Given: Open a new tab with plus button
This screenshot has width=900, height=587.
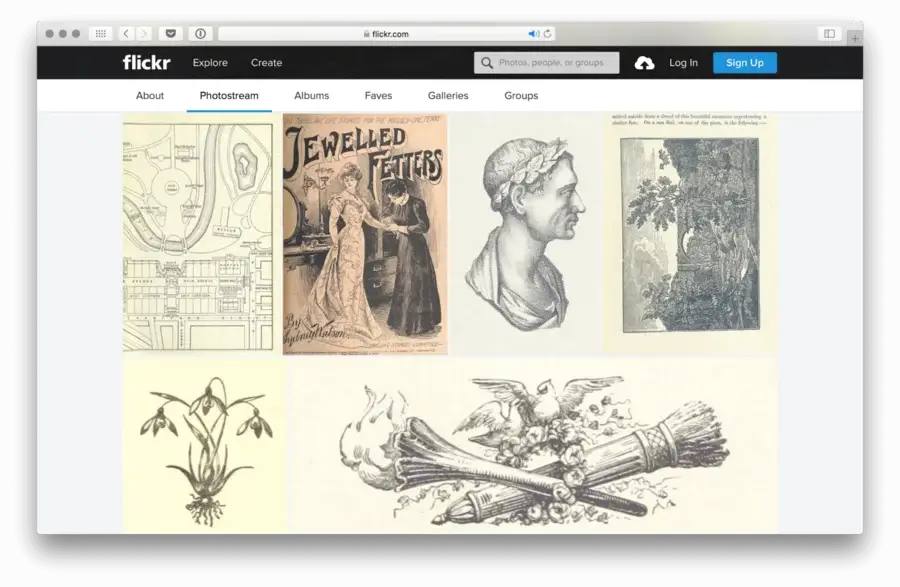Looking at the screenshot, I should [854, 38].
